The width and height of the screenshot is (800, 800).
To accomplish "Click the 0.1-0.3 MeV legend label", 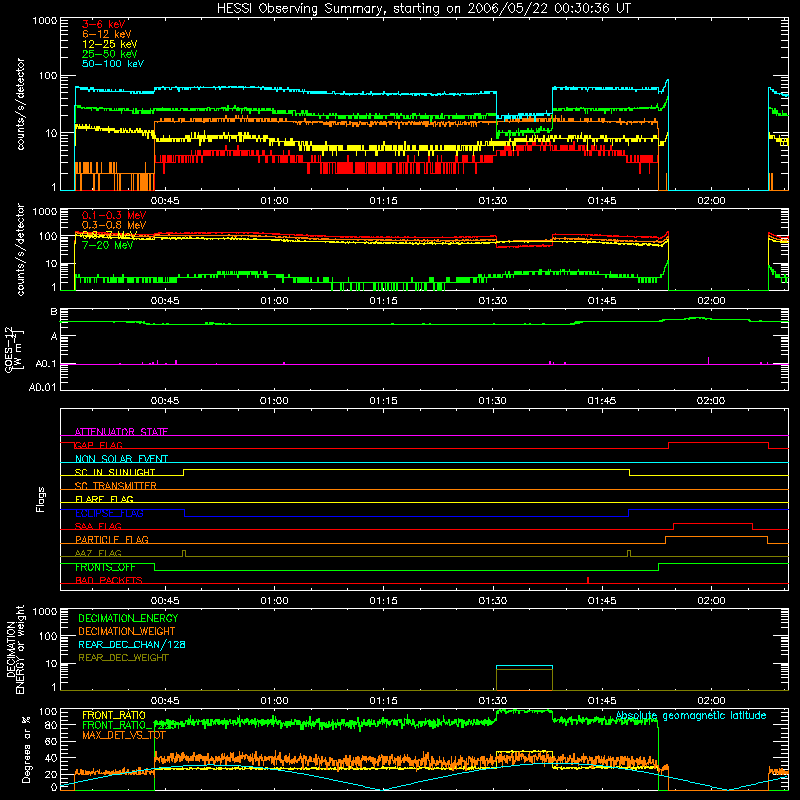I will 114,215.
